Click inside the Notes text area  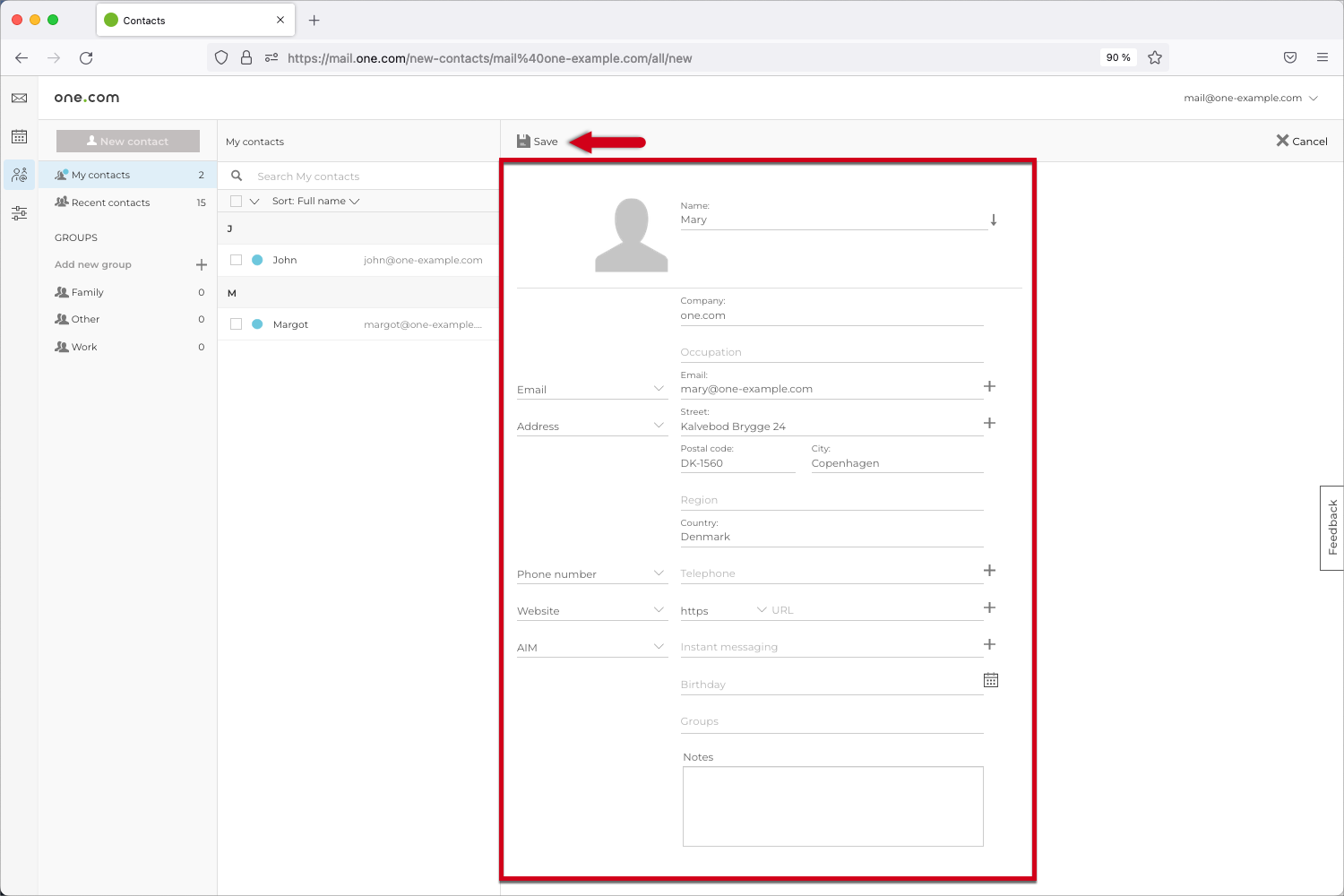[x=832, y=806]
